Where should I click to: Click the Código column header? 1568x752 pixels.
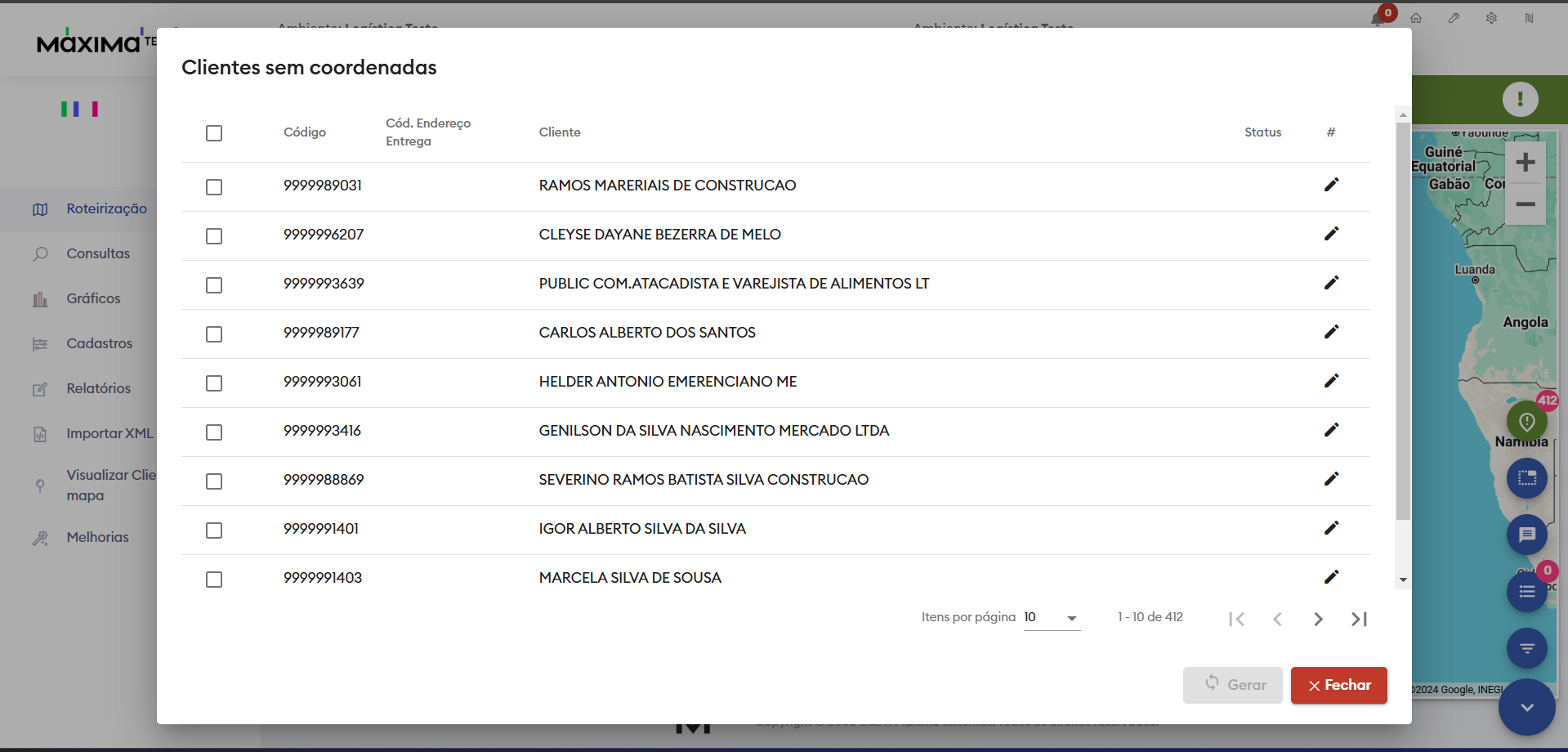[305, 132]
